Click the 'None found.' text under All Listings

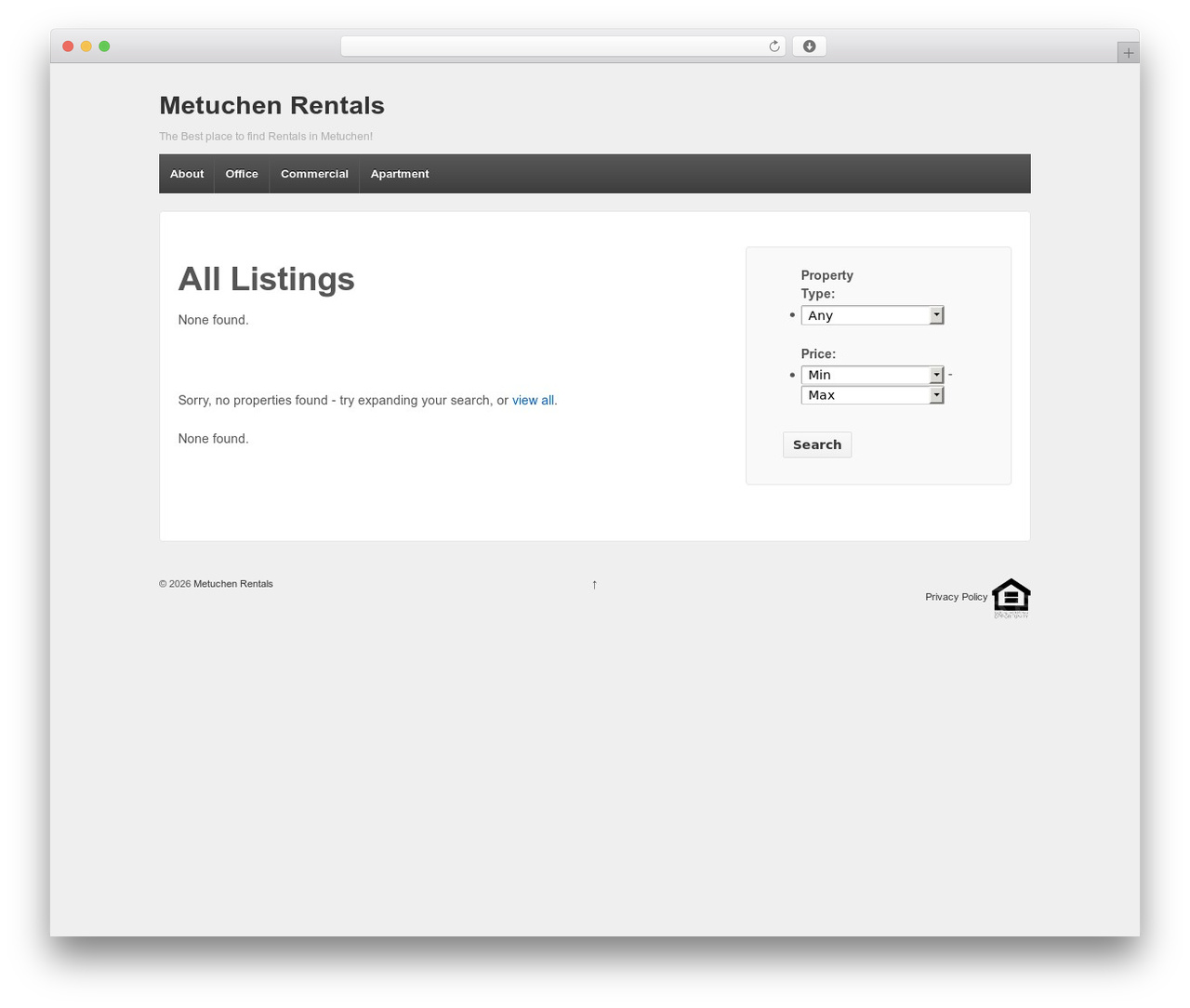click(x=214, y=320)
